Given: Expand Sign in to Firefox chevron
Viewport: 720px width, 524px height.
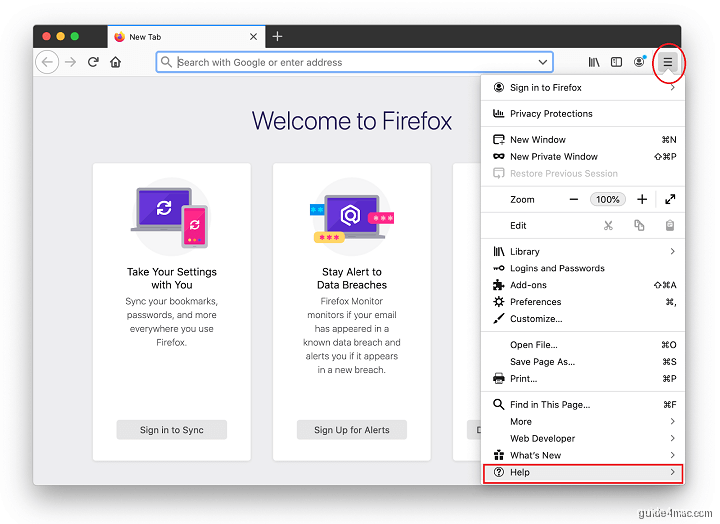Looking at the screenshot, I should tap(672, 87).
